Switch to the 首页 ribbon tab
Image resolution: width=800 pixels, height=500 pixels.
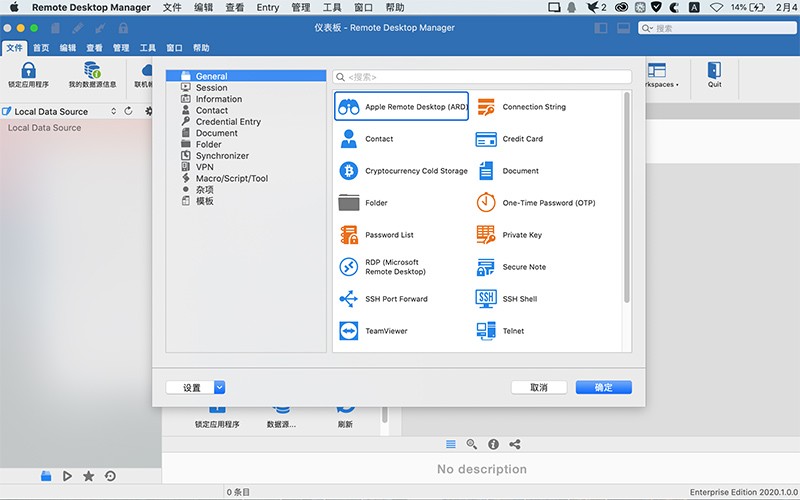point(41,48)
